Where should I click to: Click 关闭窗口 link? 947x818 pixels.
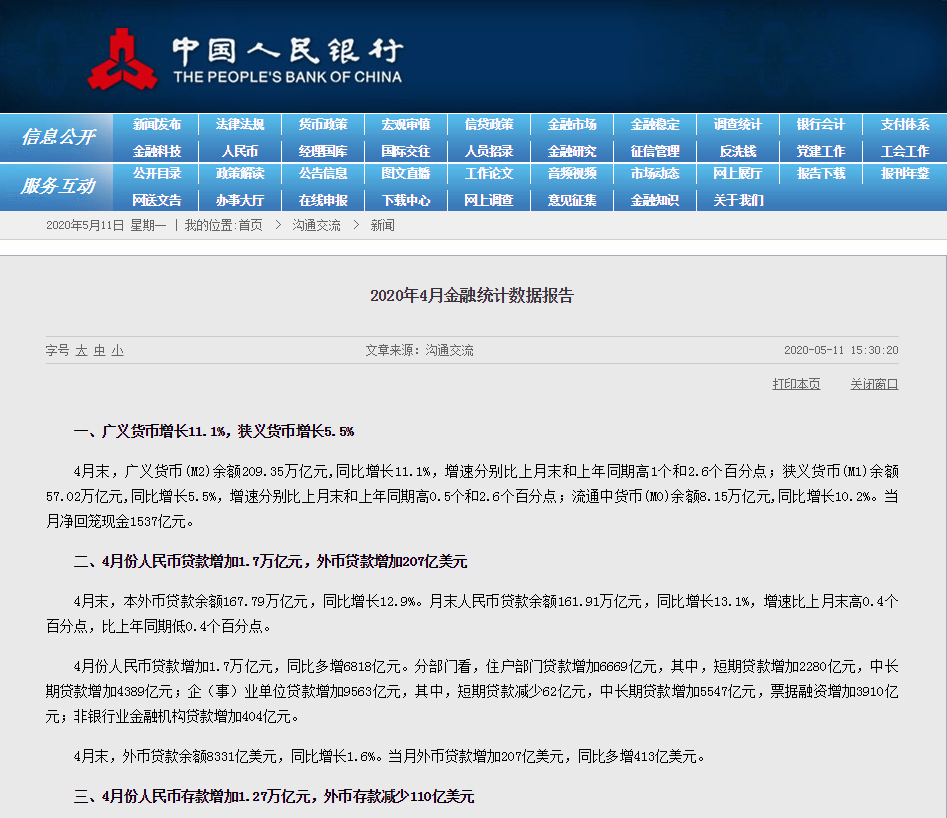874,384
